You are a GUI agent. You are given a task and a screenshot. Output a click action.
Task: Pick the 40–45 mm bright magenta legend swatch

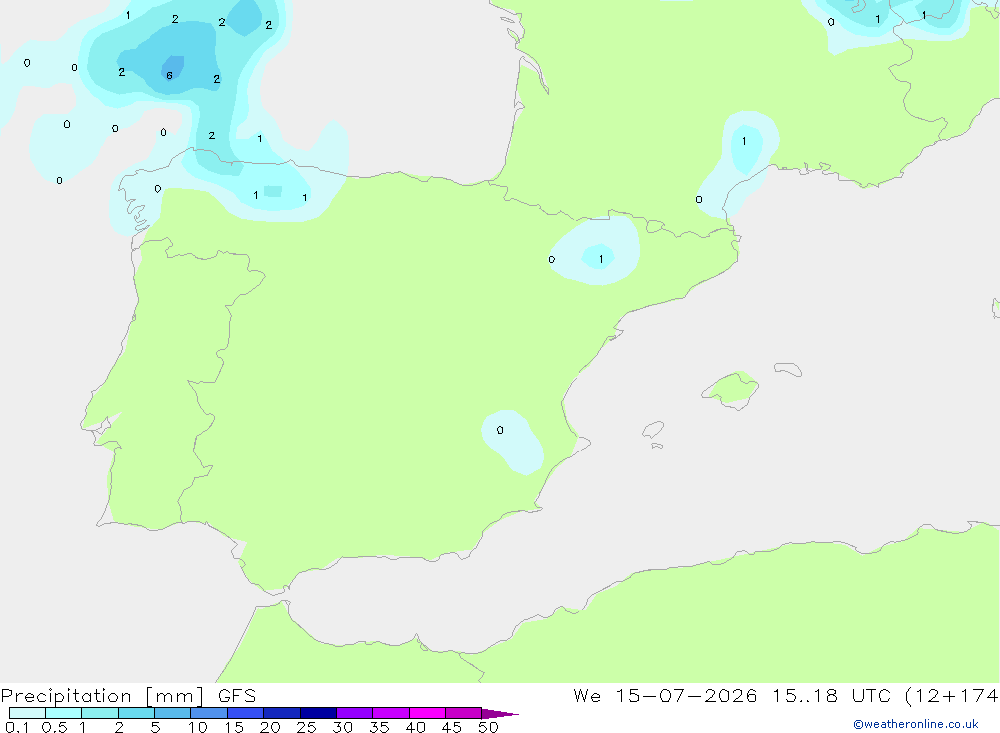click(x=427, y=713)
